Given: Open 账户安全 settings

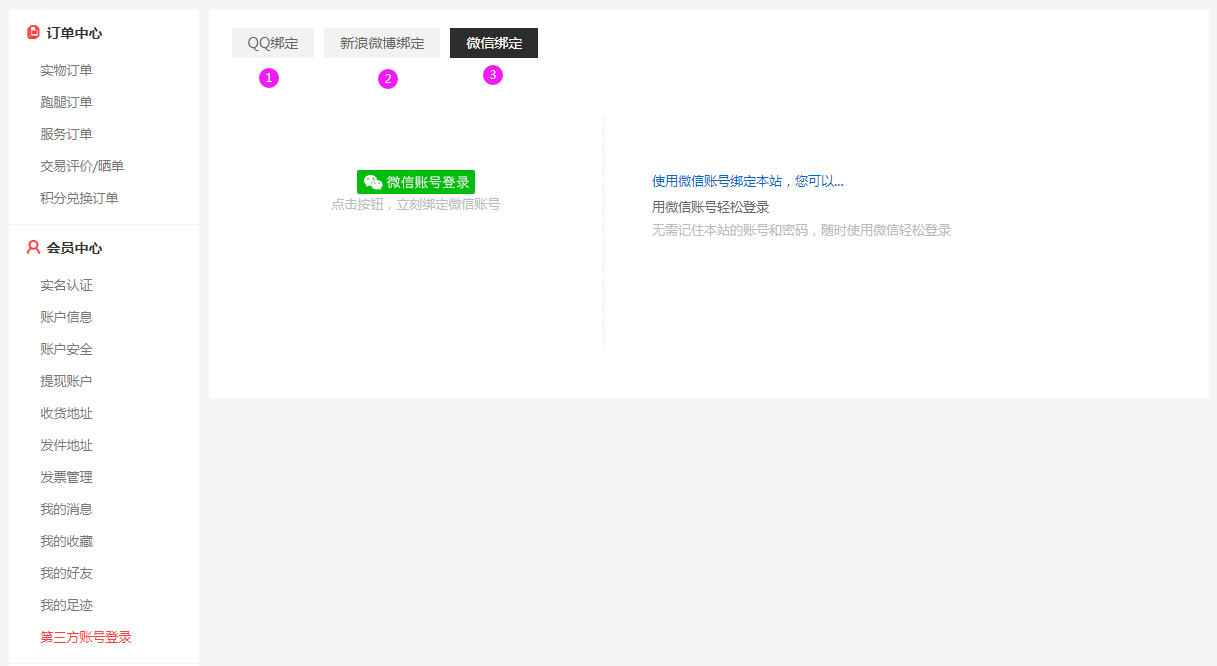Looking at the screenshot, I should [x=66, y=349].
